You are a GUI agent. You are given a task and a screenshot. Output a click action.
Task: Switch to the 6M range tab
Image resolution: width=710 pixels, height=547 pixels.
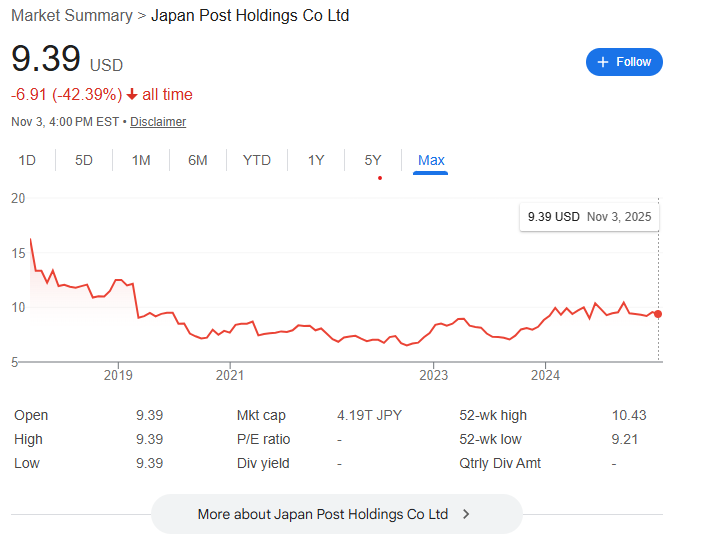198,160
